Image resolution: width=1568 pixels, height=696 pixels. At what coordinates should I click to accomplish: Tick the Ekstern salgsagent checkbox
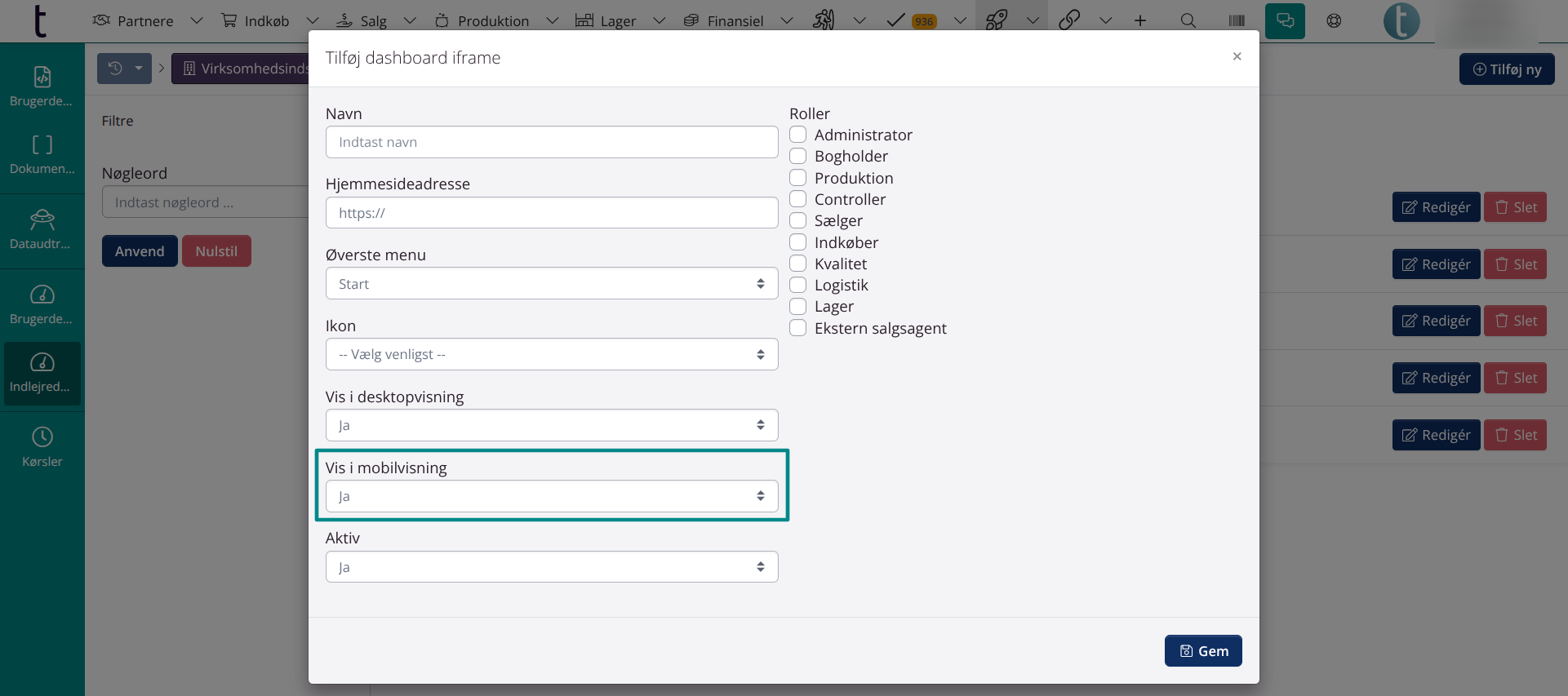(x=798, y=328)
